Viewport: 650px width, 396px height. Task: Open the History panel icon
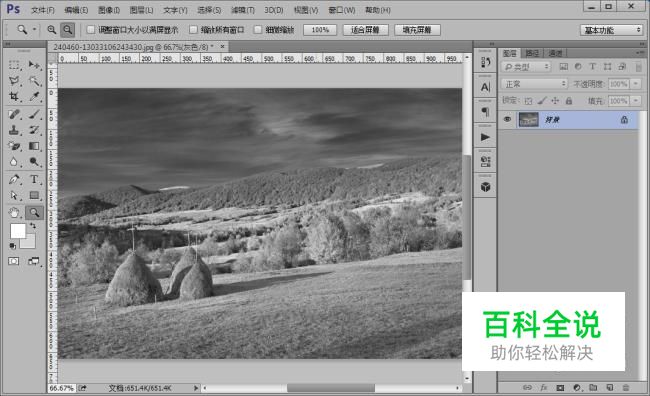pyautogui.click(x=485, y=62)
